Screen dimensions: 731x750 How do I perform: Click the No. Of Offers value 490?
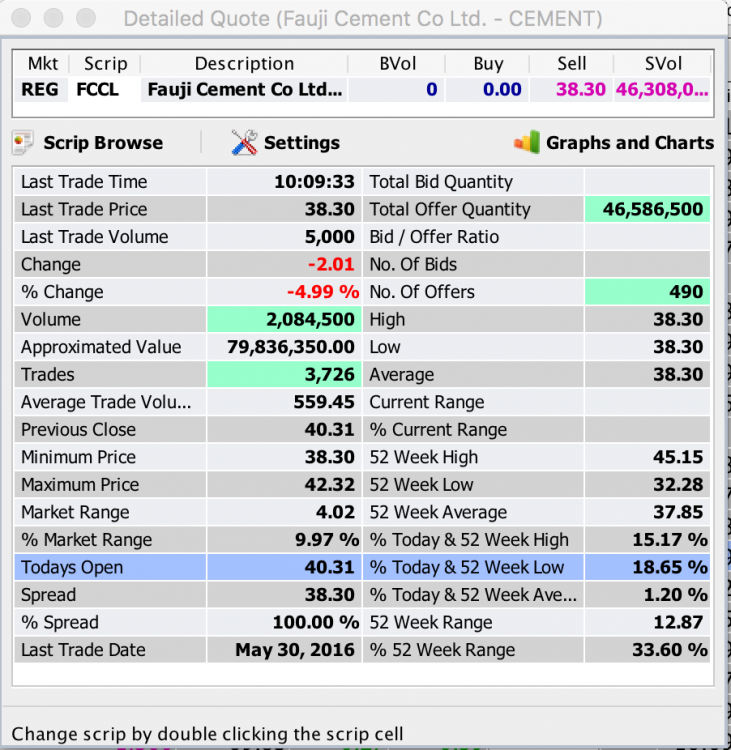686,292
